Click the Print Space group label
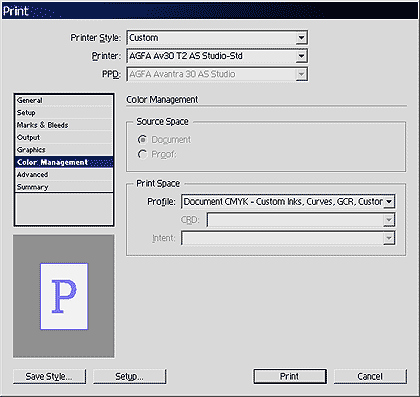 (x=158, y=183)
